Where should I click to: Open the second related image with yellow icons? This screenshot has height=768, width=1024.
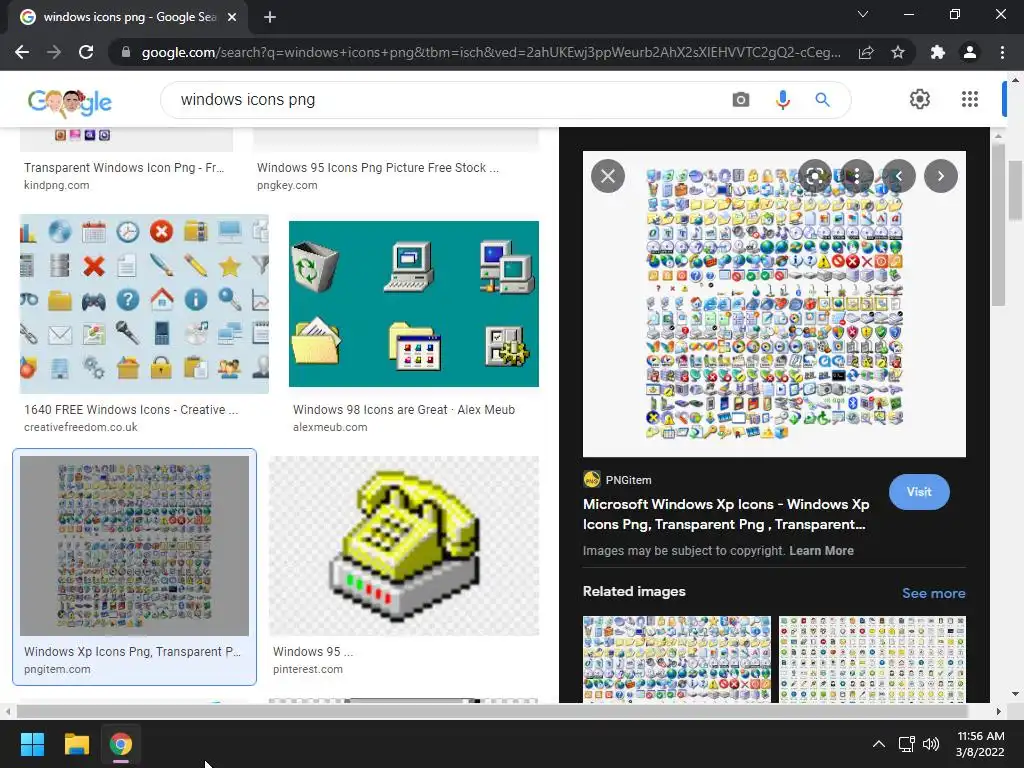coord(872,659)
